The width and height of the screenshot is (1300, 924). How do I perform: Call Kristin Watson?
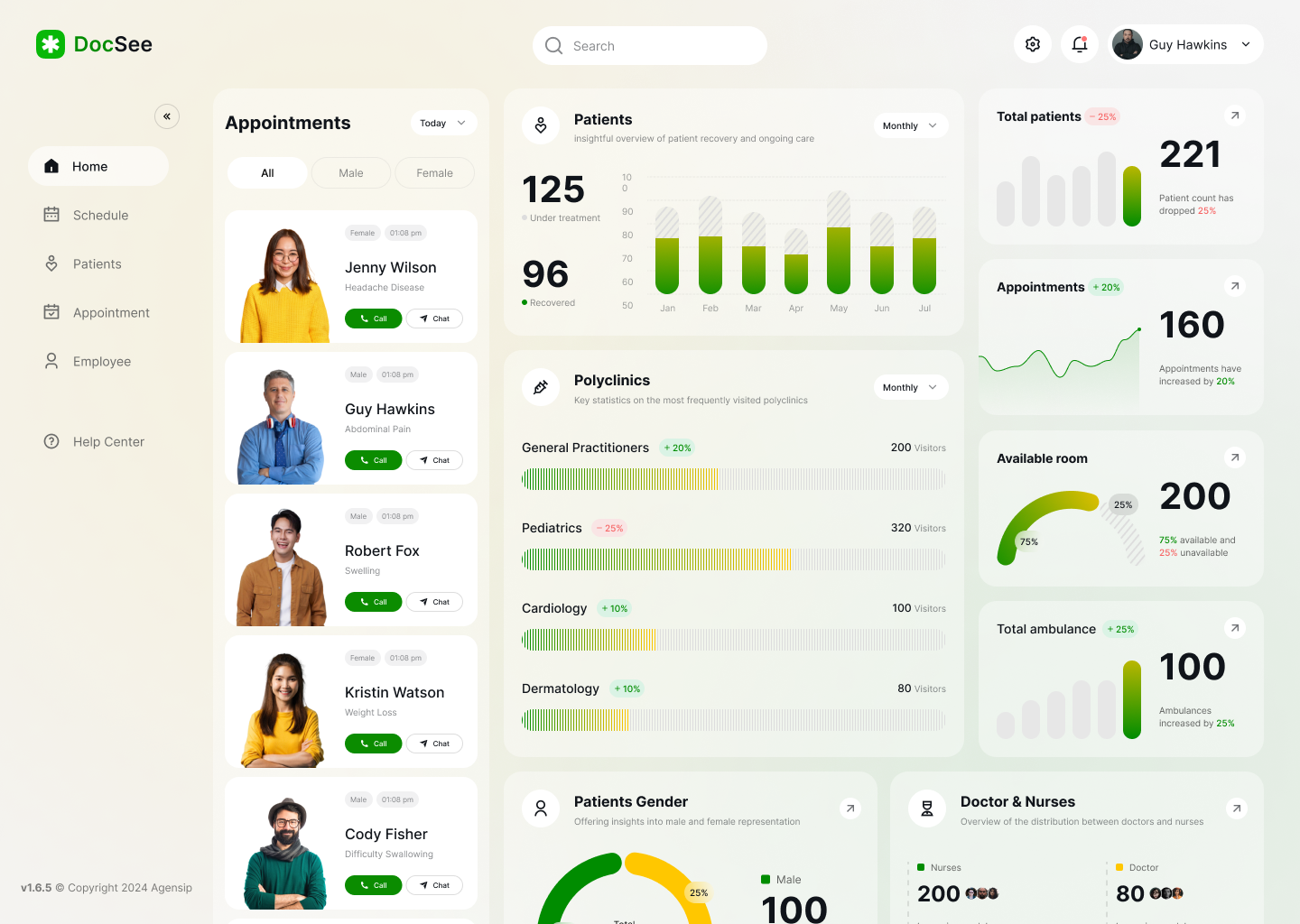click(373, 744)
